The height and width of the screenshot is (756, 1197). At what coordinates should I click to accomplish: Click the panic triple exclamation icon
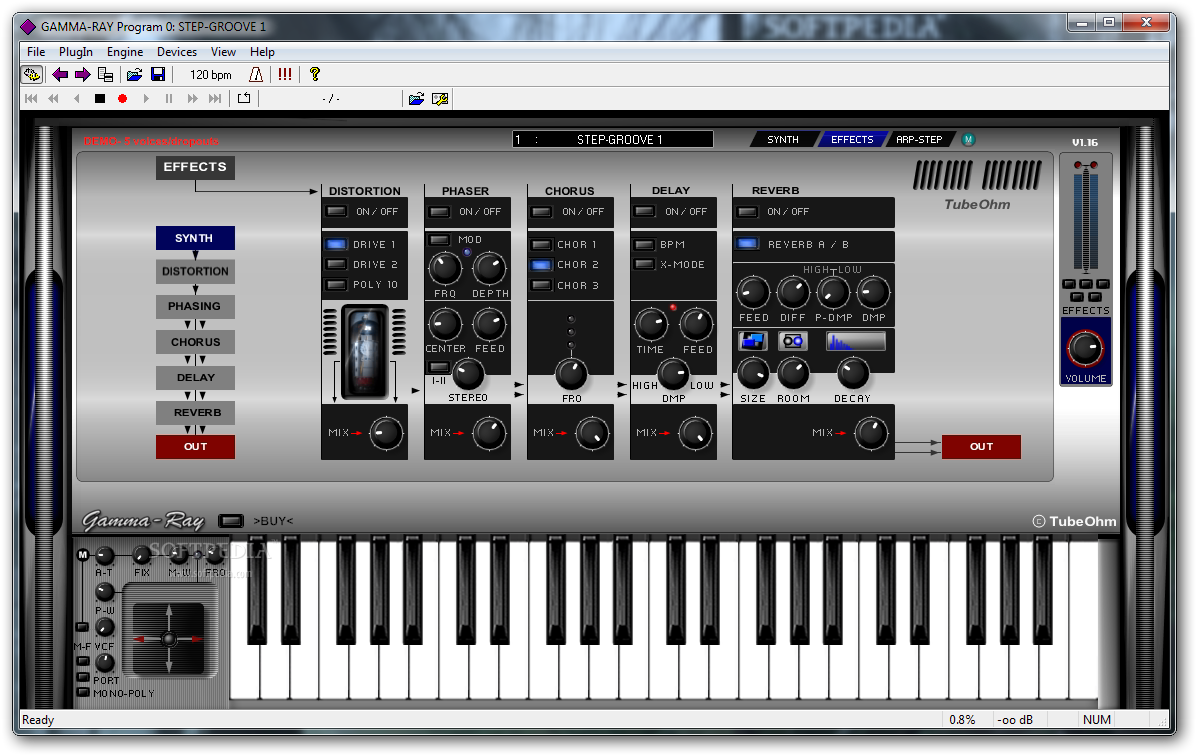(x=285, y=75)
